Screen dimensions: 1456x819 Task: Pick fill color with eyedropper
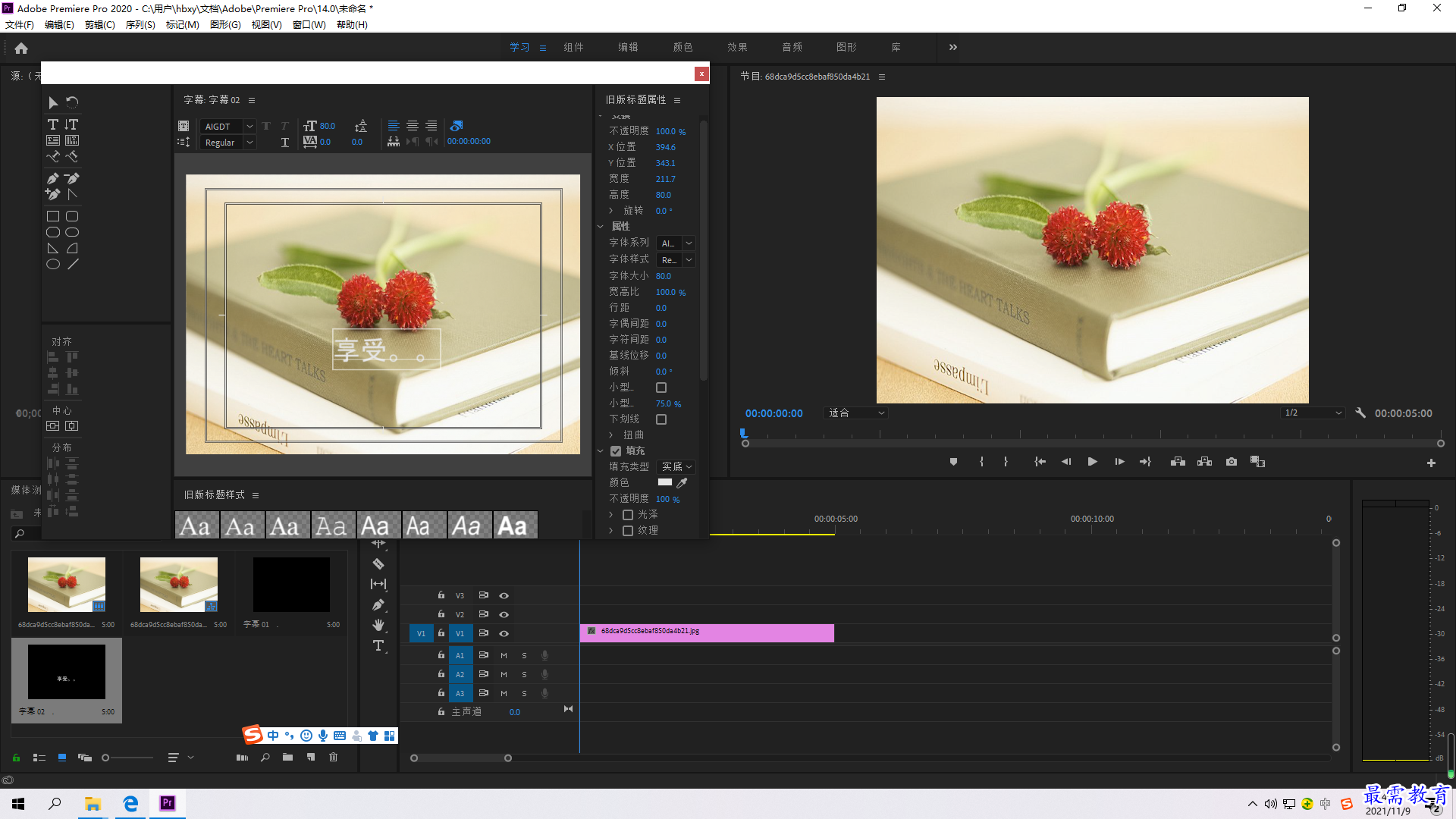[682, 482]
